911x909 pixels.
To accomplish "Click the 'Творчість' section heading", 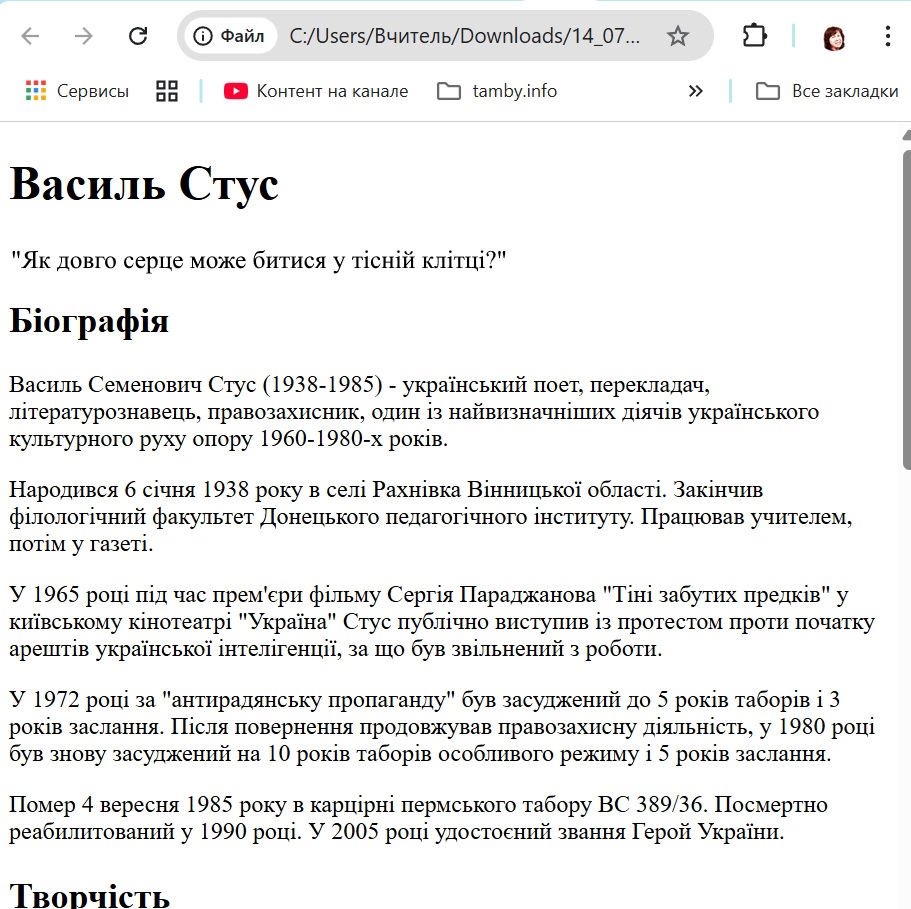I will click(x=89, y=893).
